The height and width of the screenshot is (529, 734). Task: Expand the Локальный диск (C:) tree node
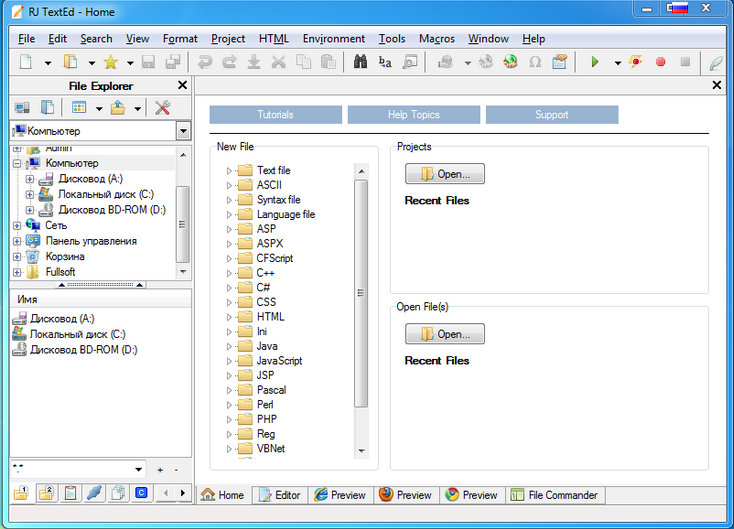[29, 194]
